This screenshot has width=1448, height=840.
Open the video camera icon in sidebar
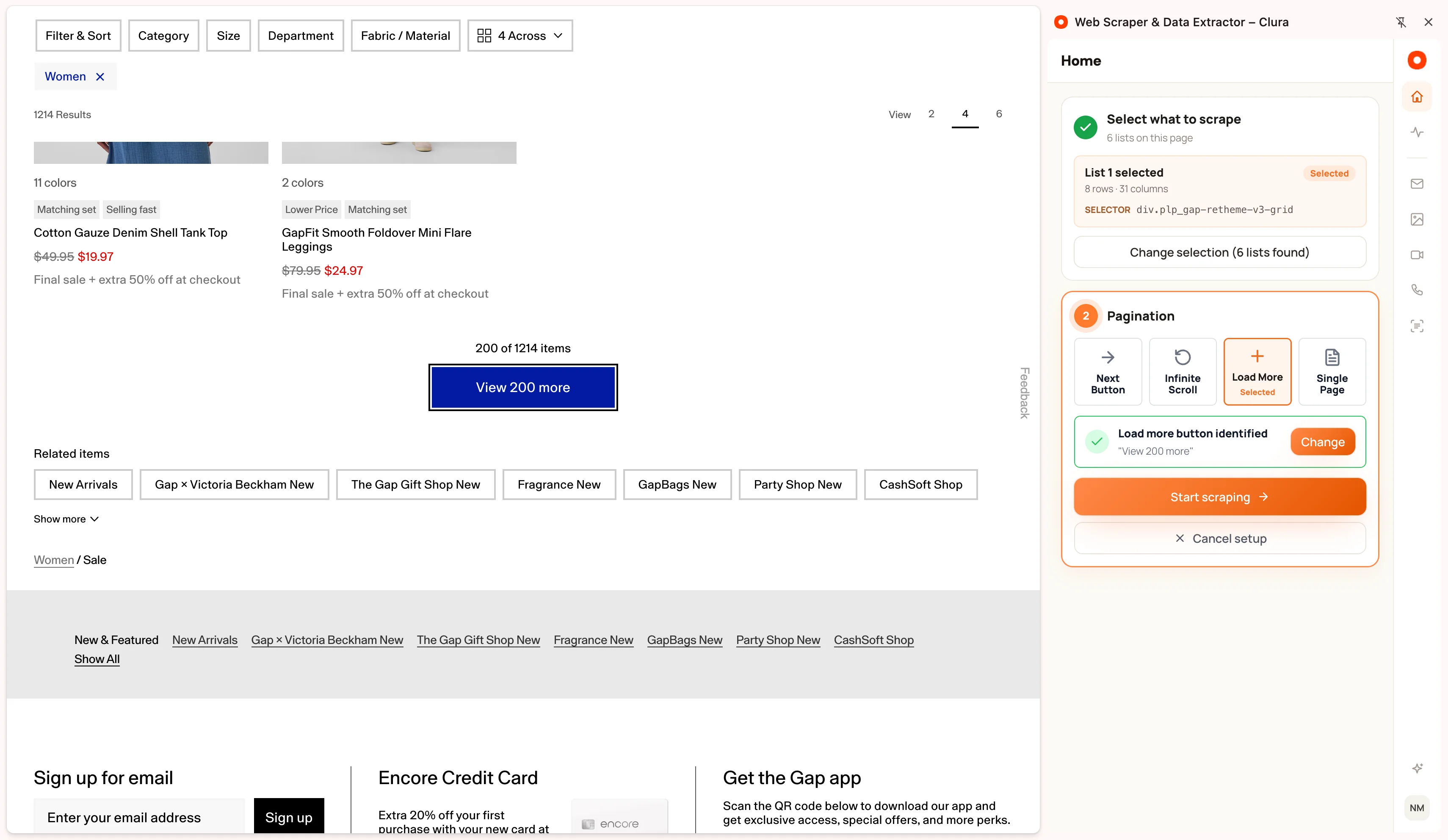click(1417, 254)
